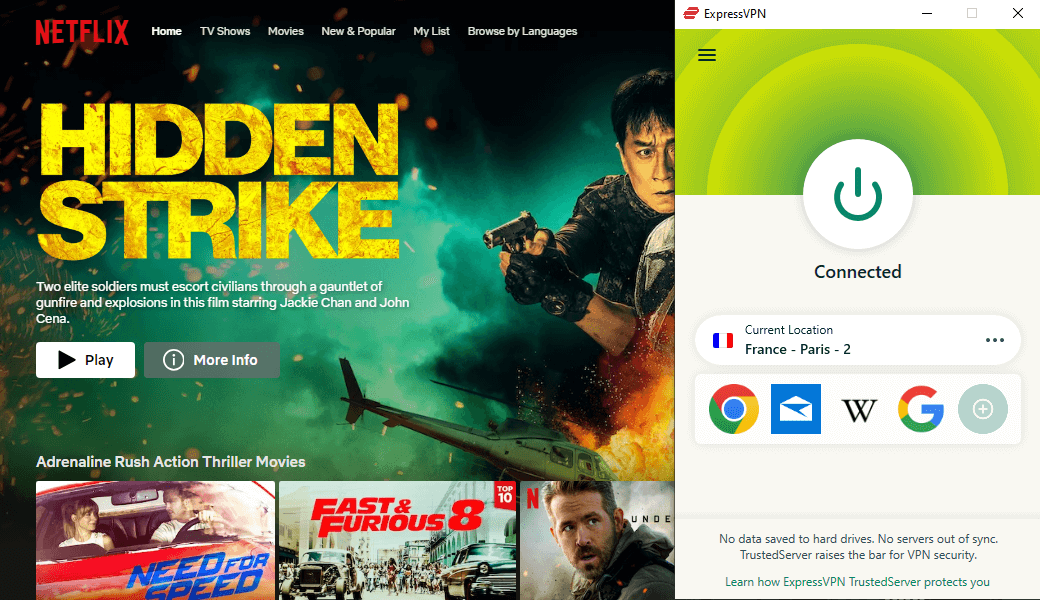Open the TV Shows tab
Screen dimensions: 1040x600
(225, 31)
